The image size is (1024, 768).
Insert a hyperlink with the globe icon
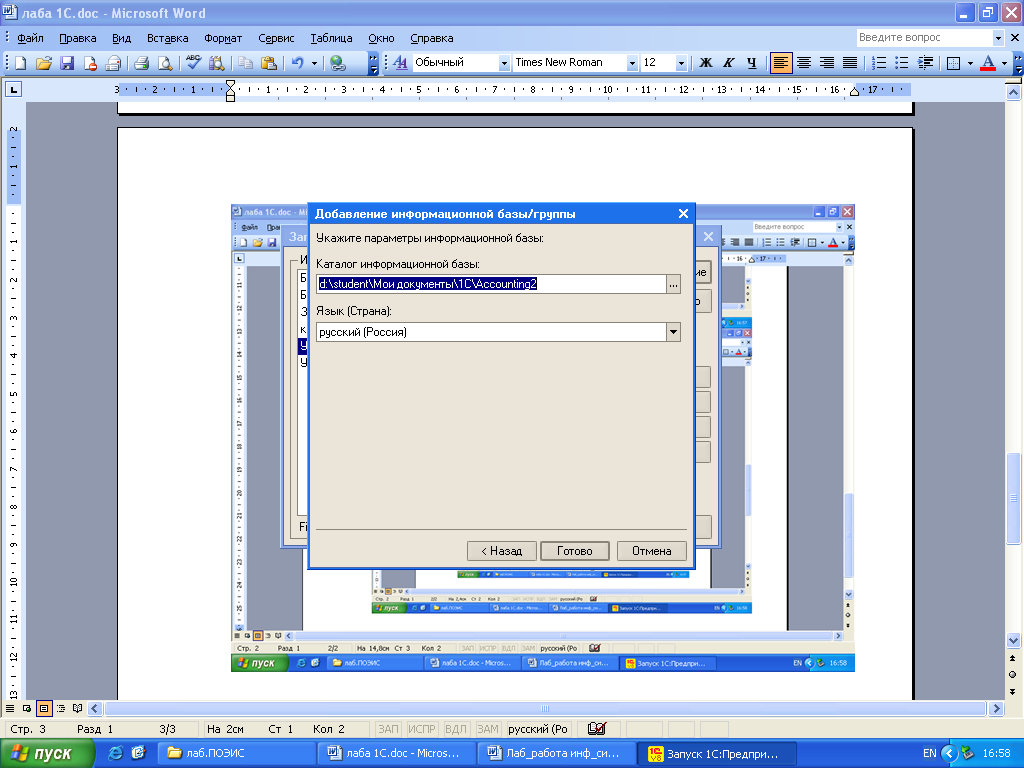[338, 63]
